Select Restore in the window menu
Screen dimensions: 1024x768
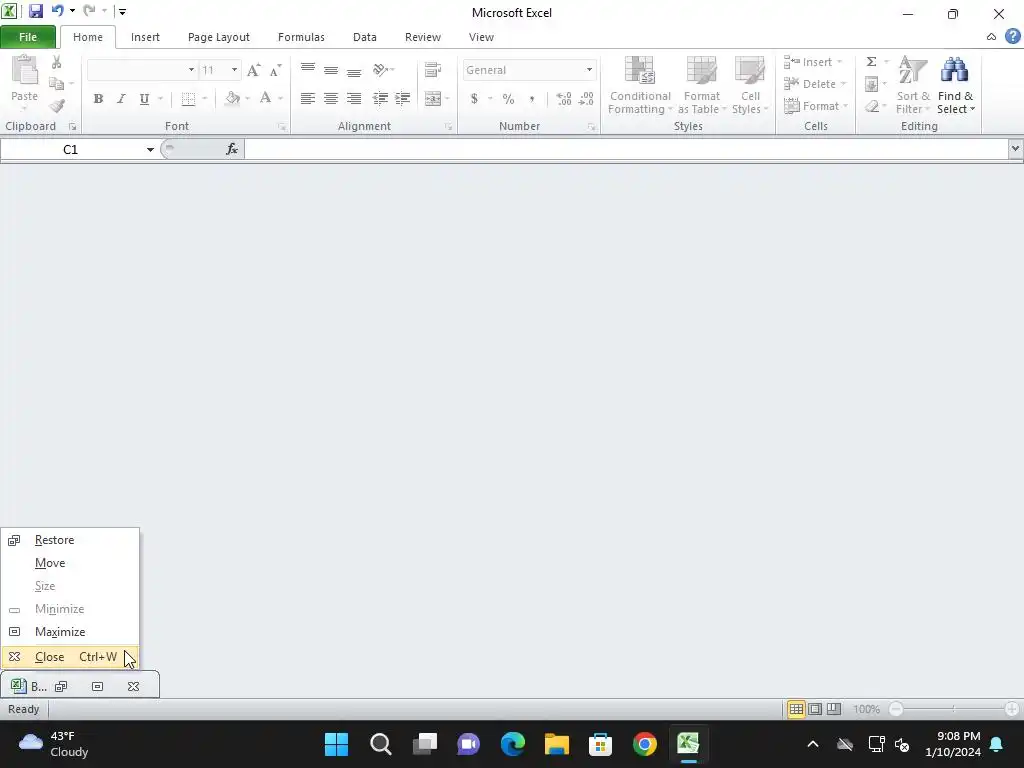tap(70, 540)
